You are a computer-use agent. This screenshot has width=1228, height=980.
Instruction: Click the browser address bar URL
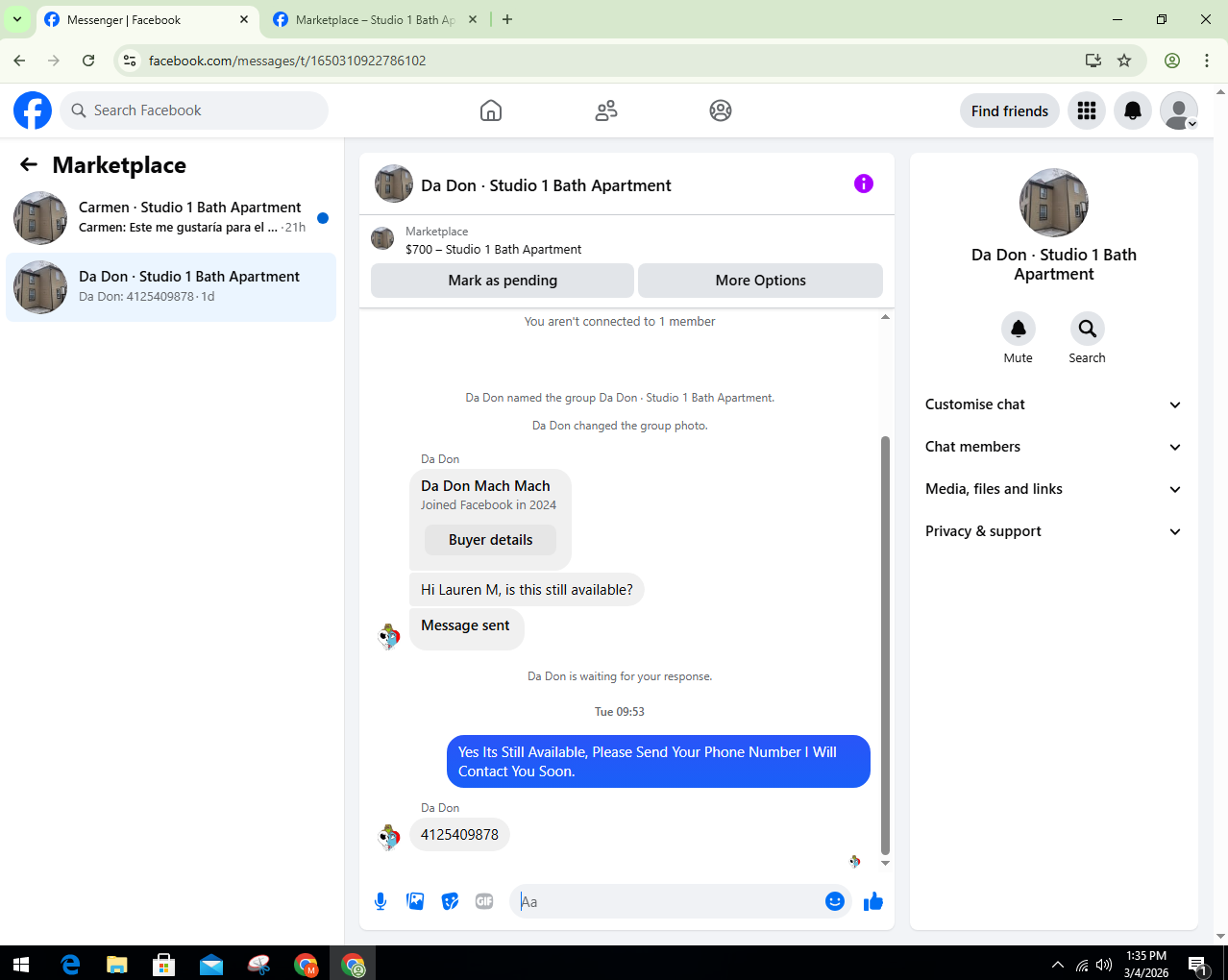pos(287,61)
